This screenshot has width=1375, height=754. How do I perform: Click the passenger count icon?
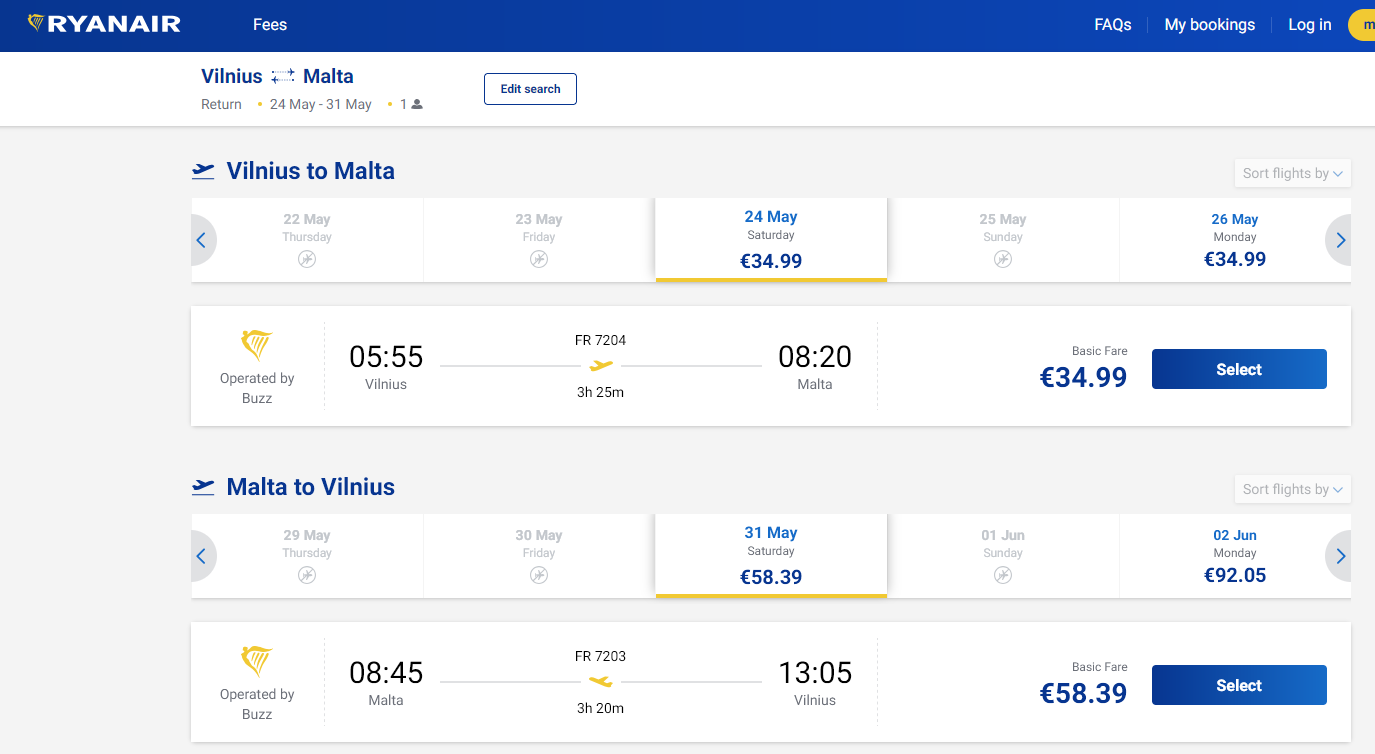point(417,104)
